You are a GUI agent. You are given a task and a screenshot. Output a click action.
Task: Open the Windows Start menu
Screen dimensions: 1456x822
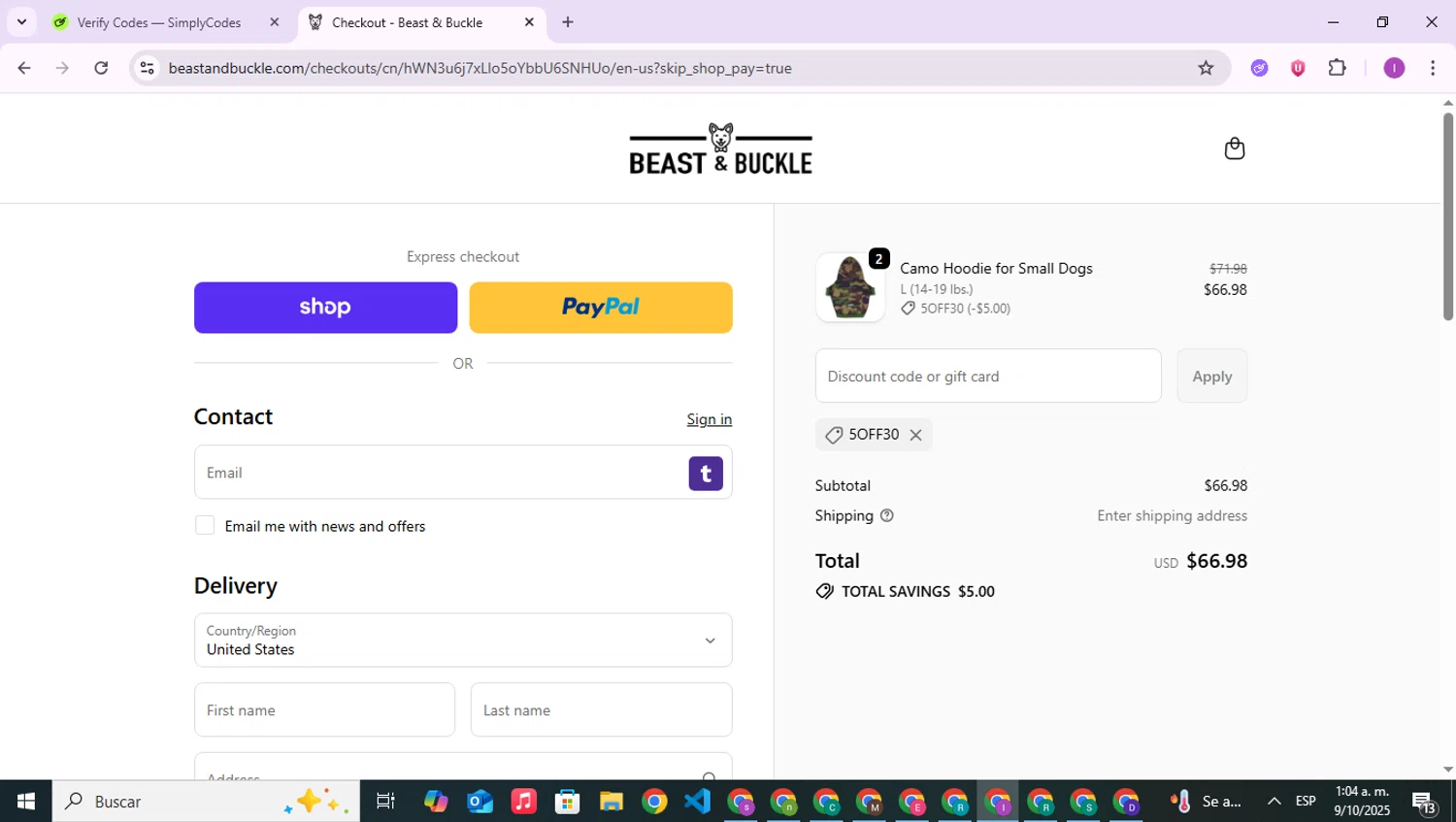point(25,801)
